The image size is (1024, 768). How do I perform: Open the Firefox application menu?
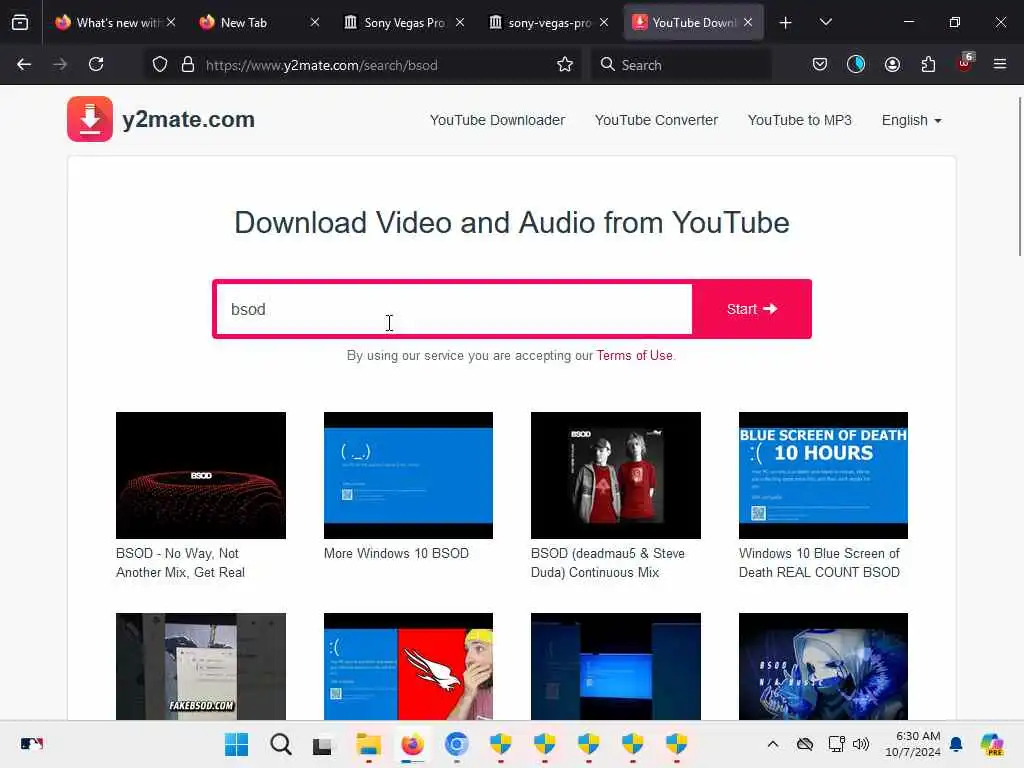click(x=1000, y=65)
